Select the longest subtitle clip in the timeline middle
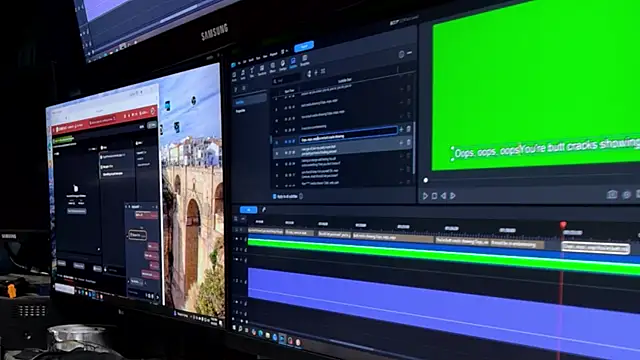The image size is (640, 360). tap(393, 237)
